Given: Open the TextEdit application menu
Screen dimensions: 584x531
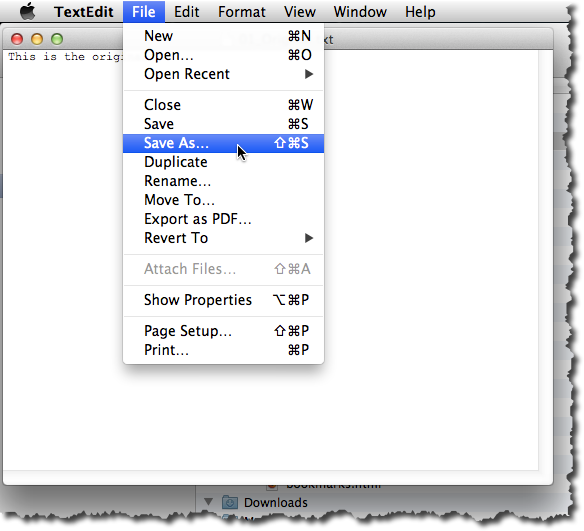Looking at the screenshot, I should [84, 12].
